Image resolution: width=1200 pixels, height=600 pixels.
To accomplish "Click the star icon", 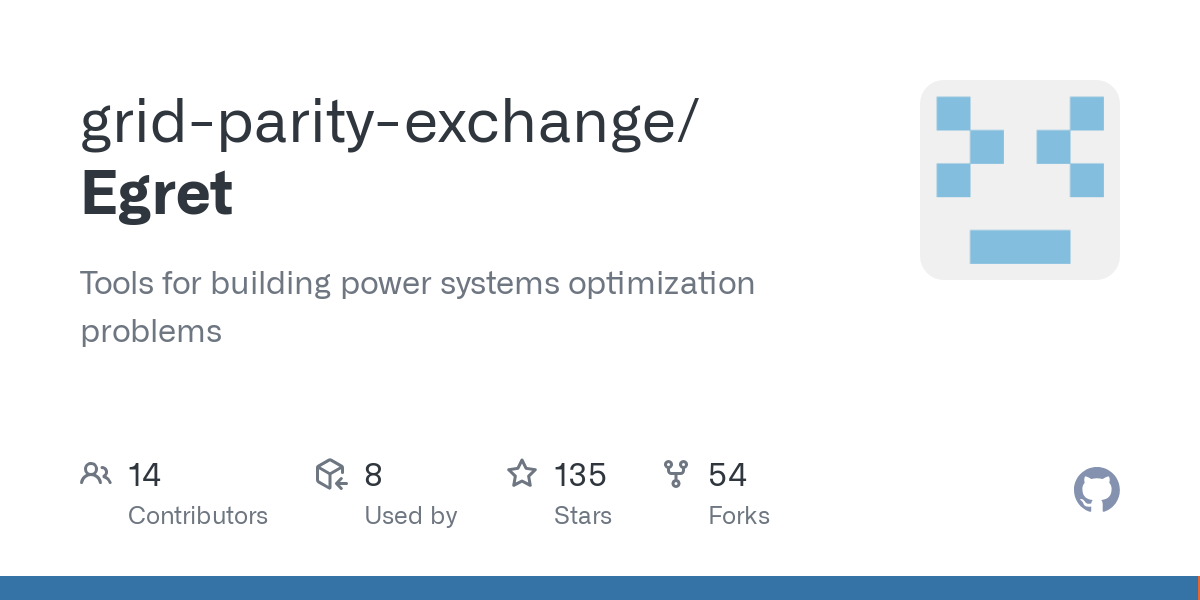I will tap(522, 474).
